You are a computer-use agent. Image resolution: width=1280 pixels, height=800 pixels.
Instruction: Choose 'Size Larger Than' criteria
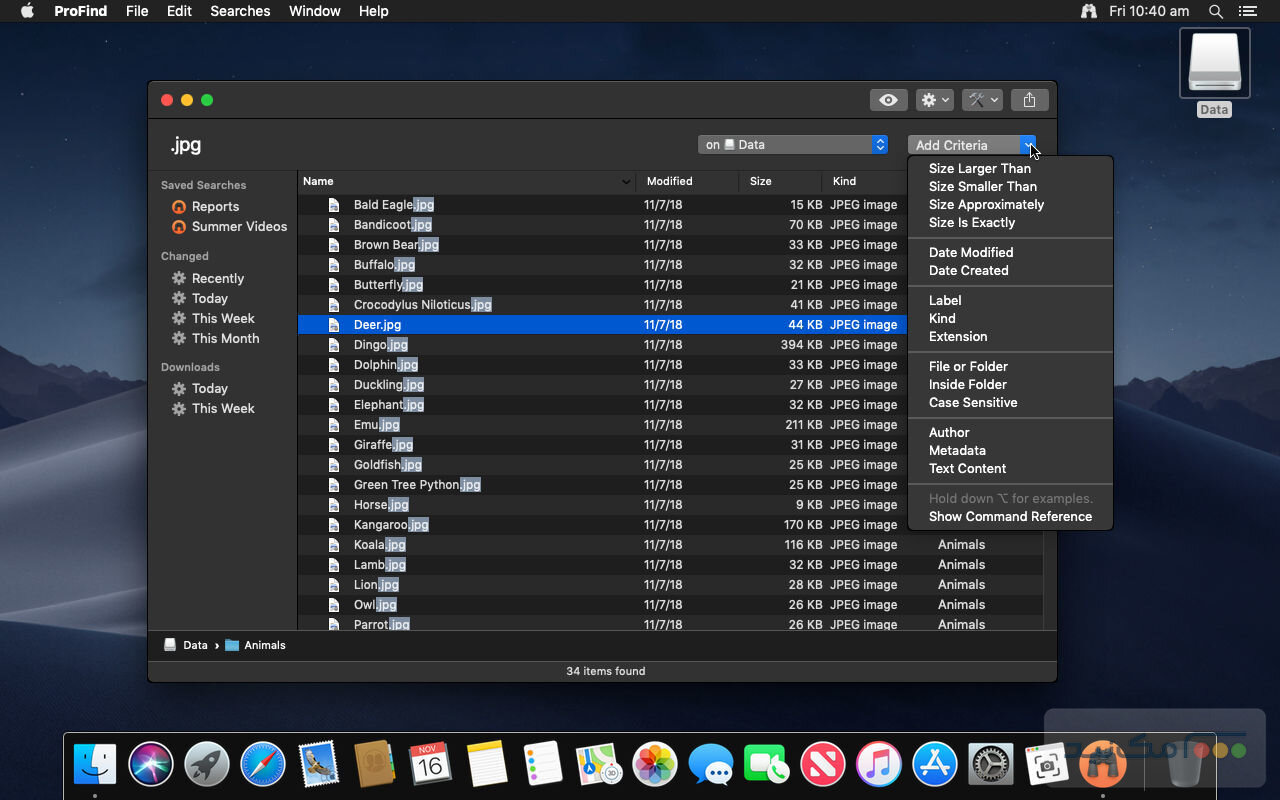click(x=979, y=169)
